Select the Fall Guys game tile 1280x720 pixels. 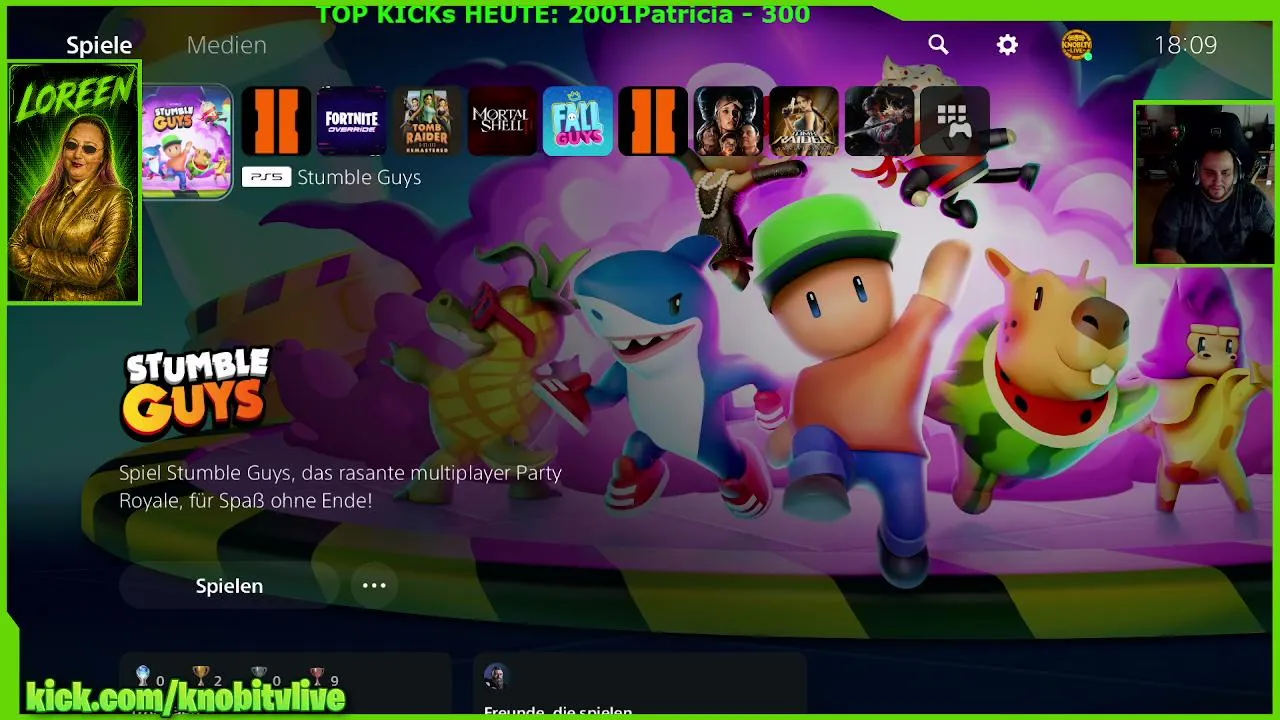(x=578, y=121)
